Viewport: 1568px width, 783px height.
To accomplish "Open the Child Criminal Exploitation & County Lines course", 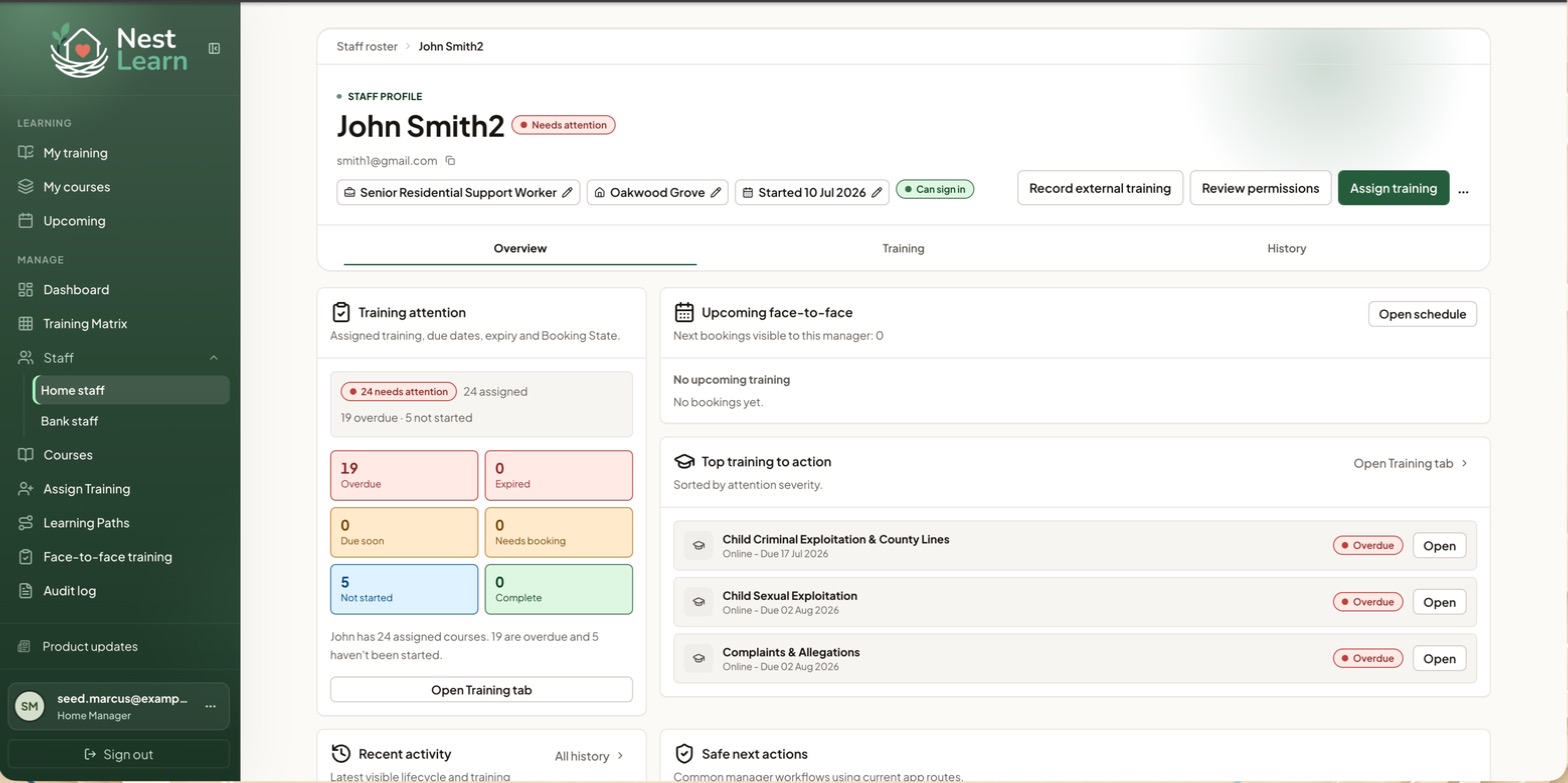I will pos(1439,545).
